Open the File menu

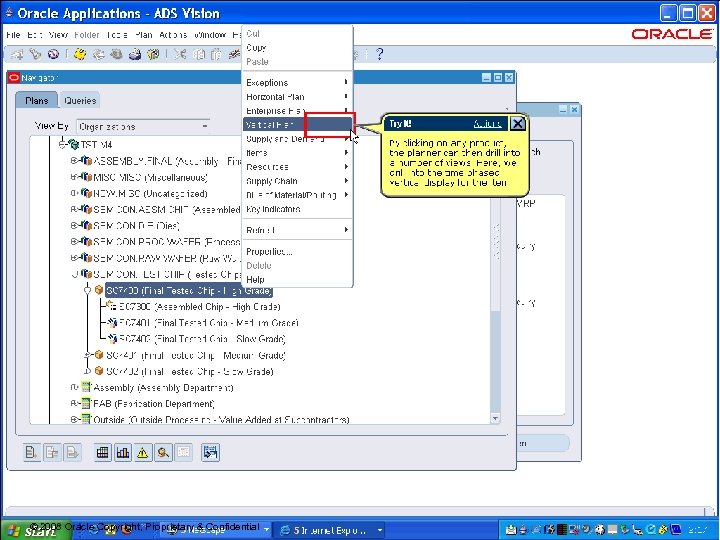[13, 35]
